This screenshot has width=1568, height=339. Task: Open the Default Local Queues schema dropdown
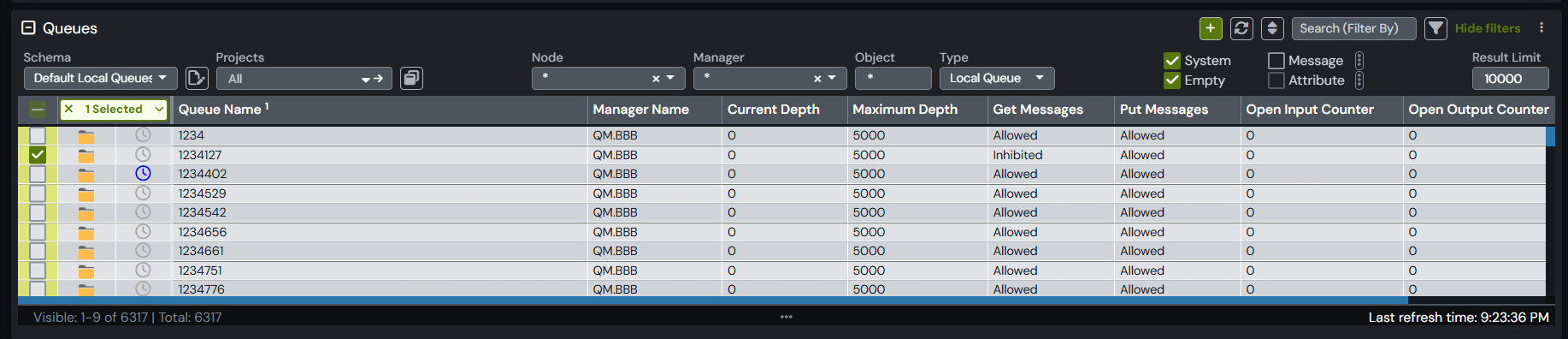point(101,79)
